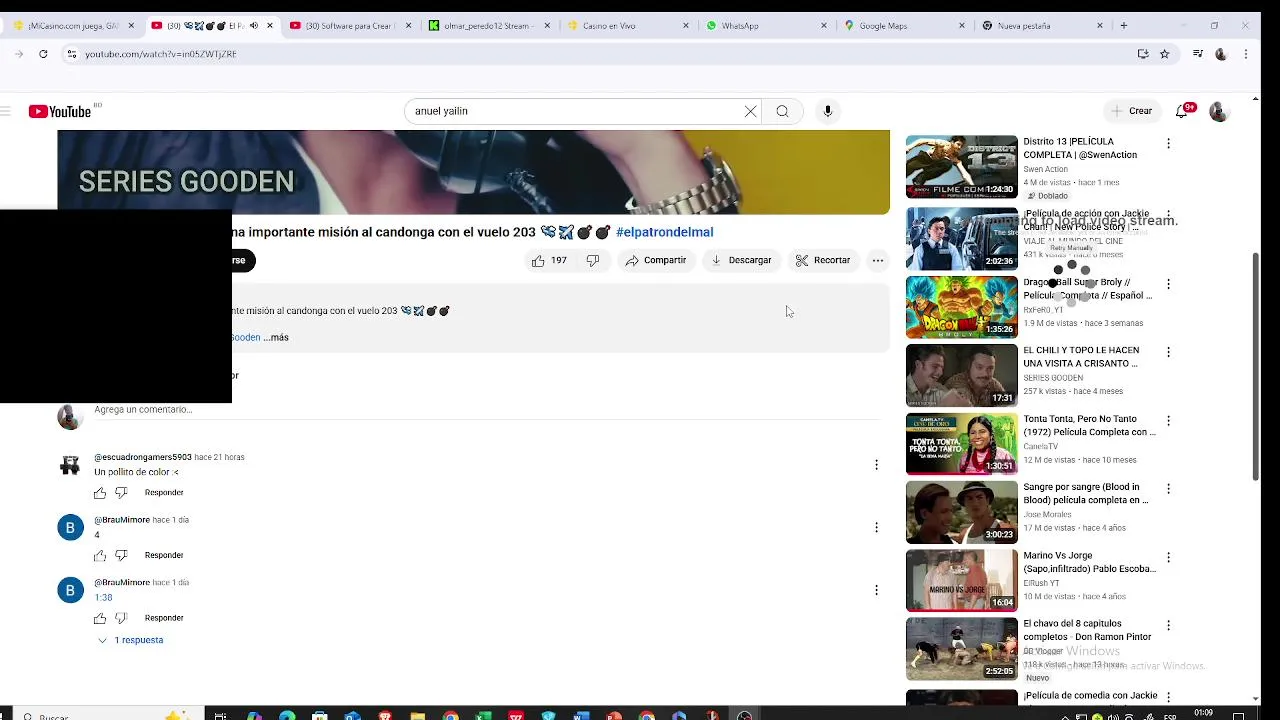The width and height of the screenshot is (1280, 720).
Task: Switch to olmar_peredo12 Stream tab
Action: coord(488,25)
